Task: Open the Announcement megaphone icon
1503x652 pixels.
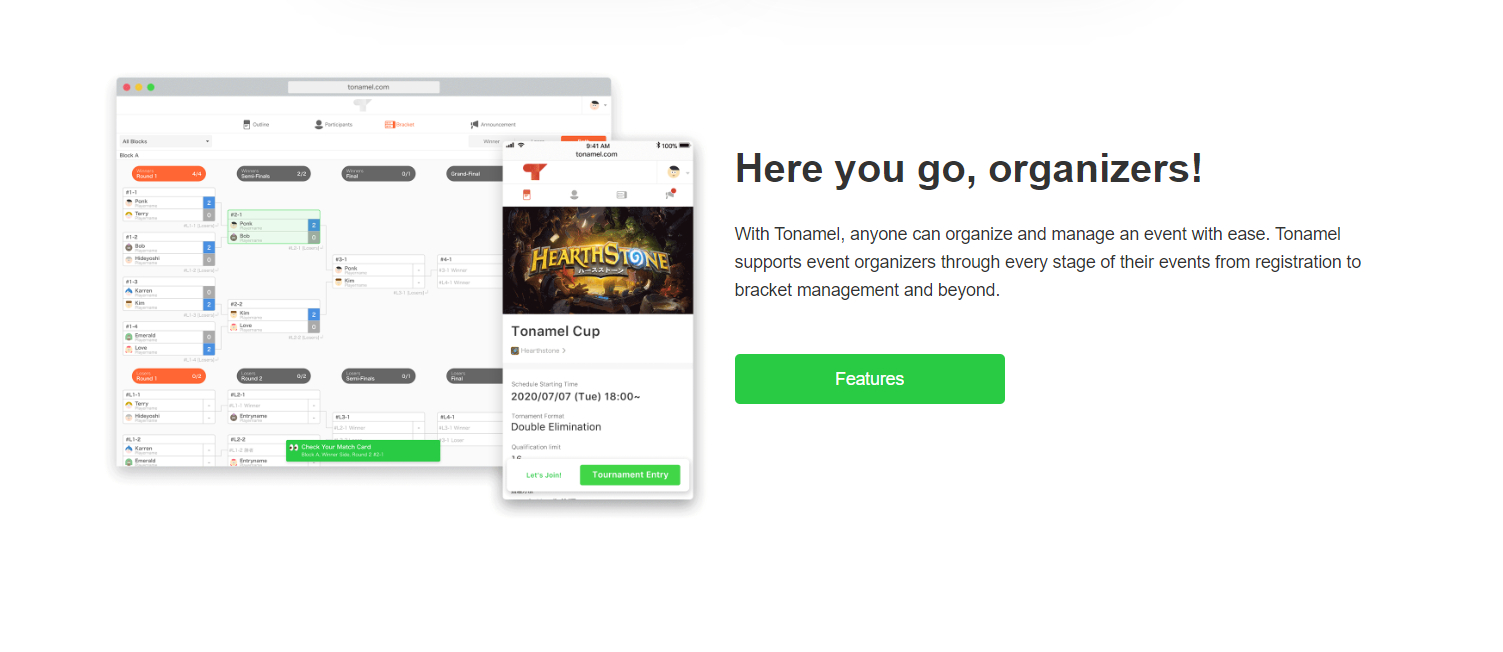Action: pyautogui.click(x=474, y=125)
